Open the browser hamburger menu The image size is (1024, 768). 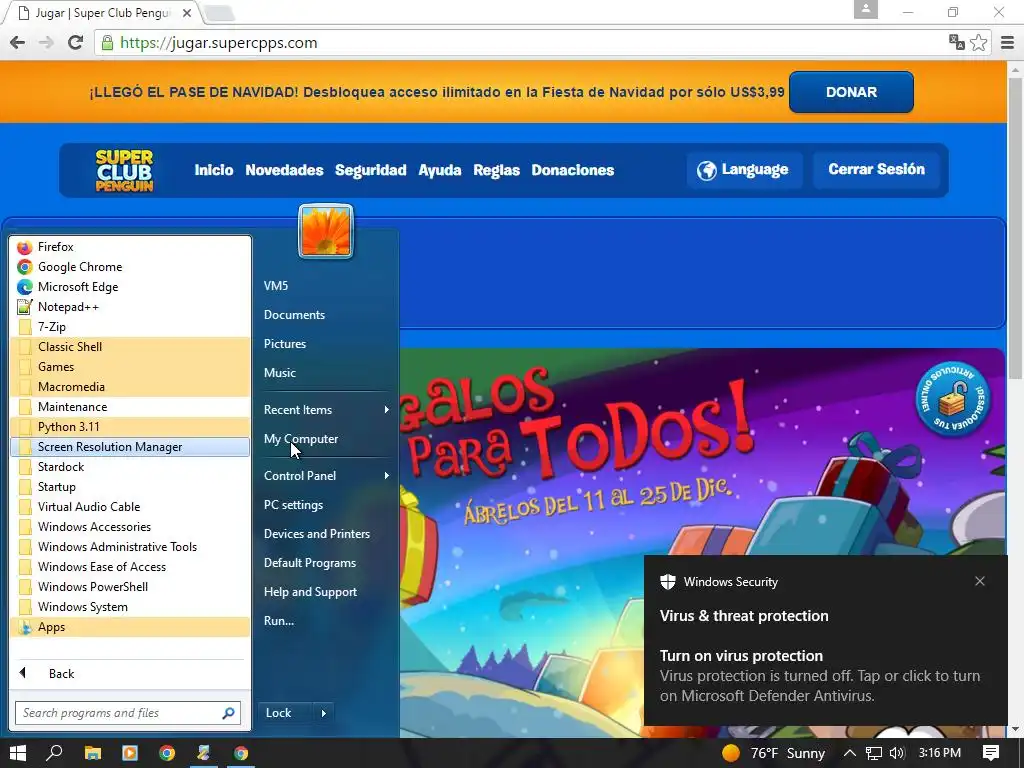[1007, 42]
